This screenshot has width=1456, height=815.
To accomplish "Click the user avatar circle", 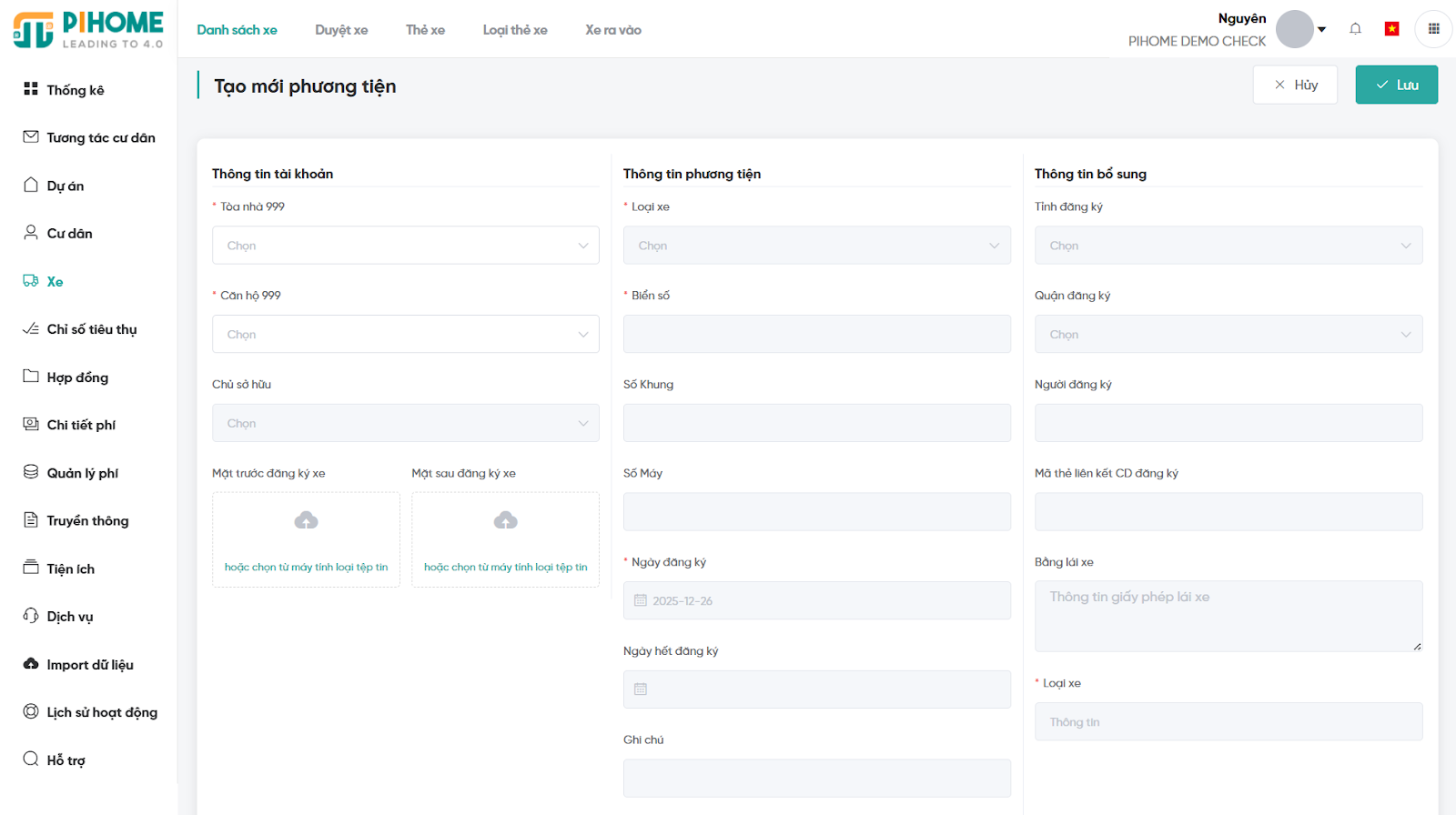I will [1294, 29].
